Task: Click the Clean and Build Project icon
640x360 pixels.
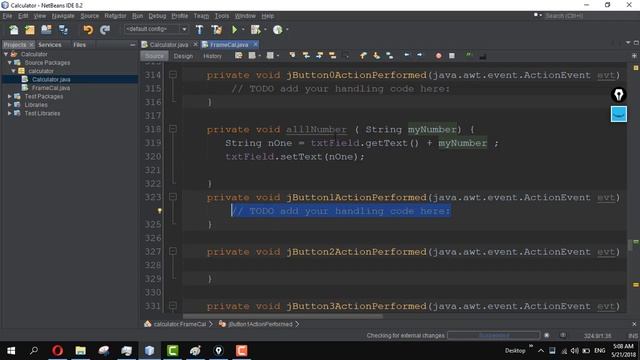Action: pos(216,30)
